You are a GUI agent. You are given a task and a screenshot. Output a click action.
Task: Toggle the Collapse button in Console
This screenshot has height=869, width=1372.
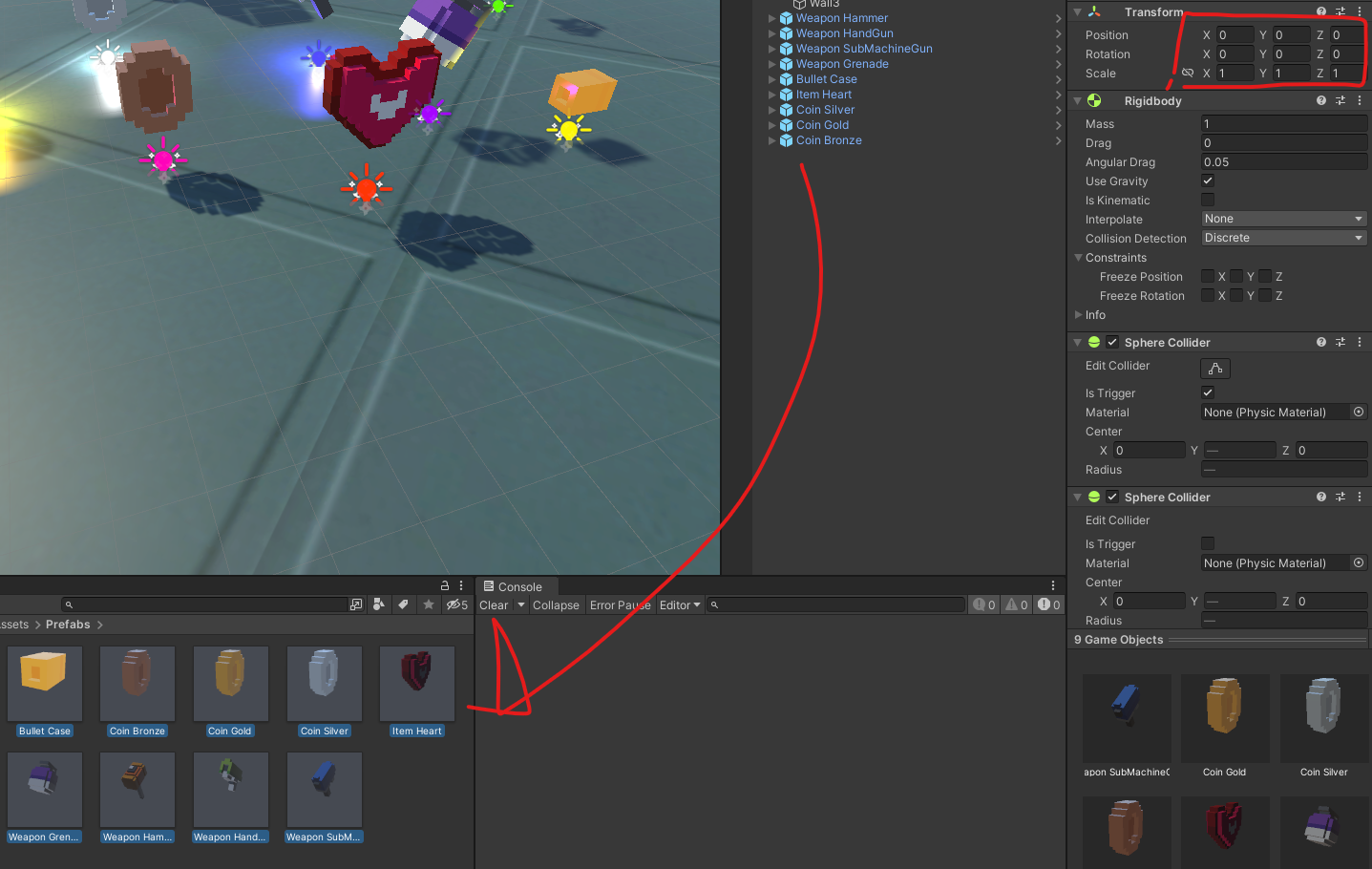556,604
